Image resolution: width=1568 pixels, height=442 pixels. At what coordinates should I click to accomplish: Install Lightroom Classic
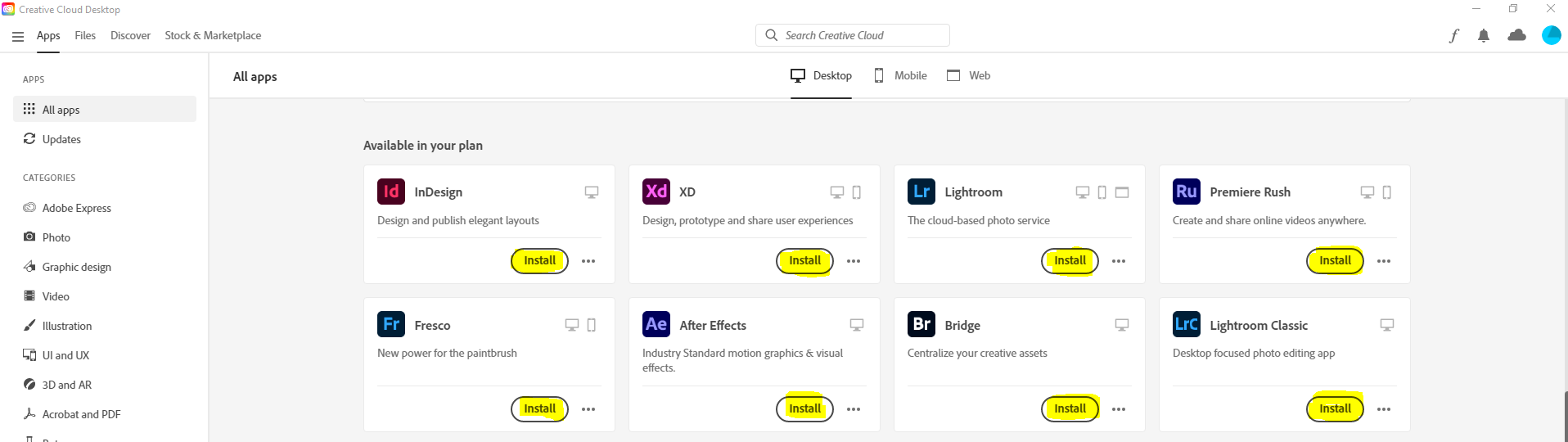tap(1335, 408)
